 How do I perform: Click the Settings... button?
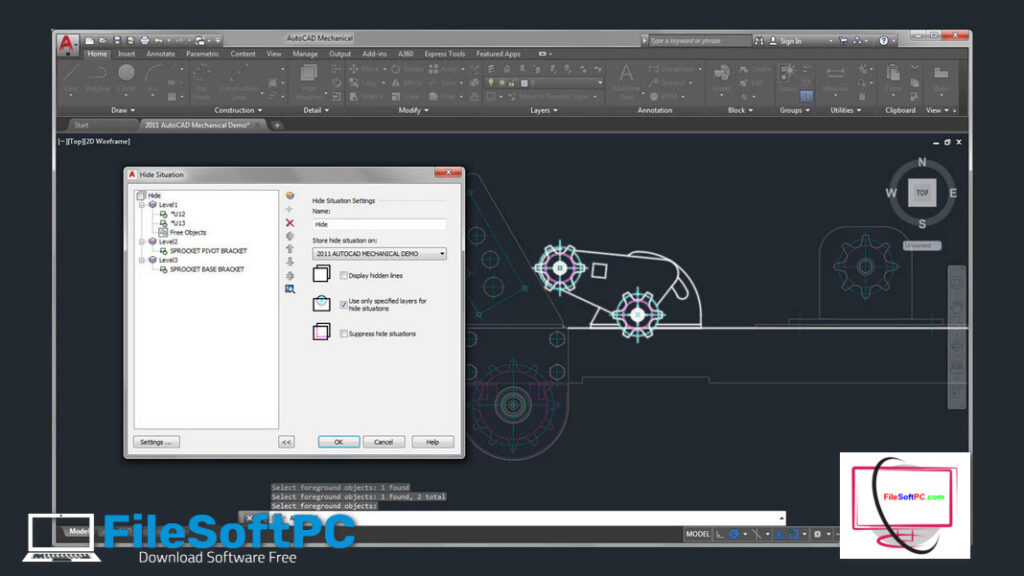tap(156, 442)
